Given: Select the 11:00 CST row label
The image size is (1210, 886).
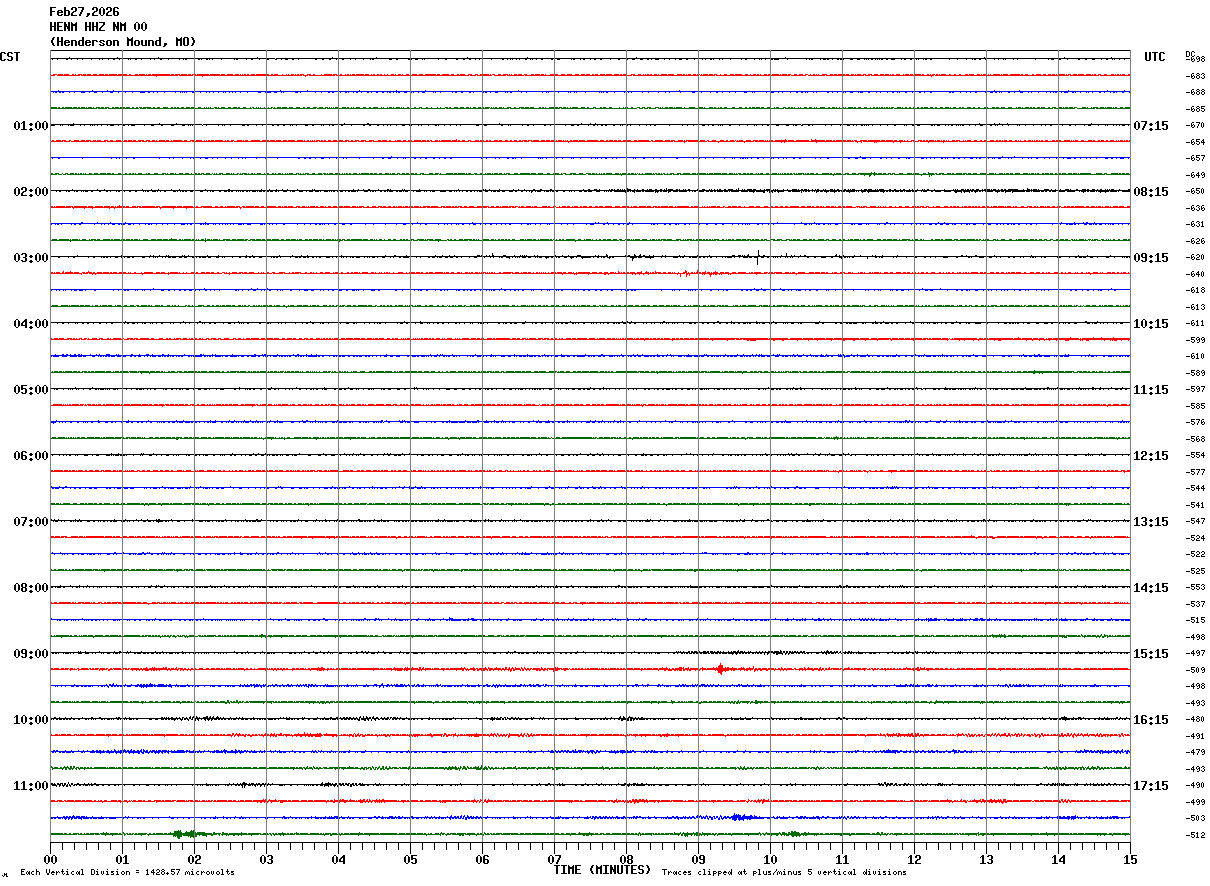Looking at the screenshot, I should click(x=31, y=786).
